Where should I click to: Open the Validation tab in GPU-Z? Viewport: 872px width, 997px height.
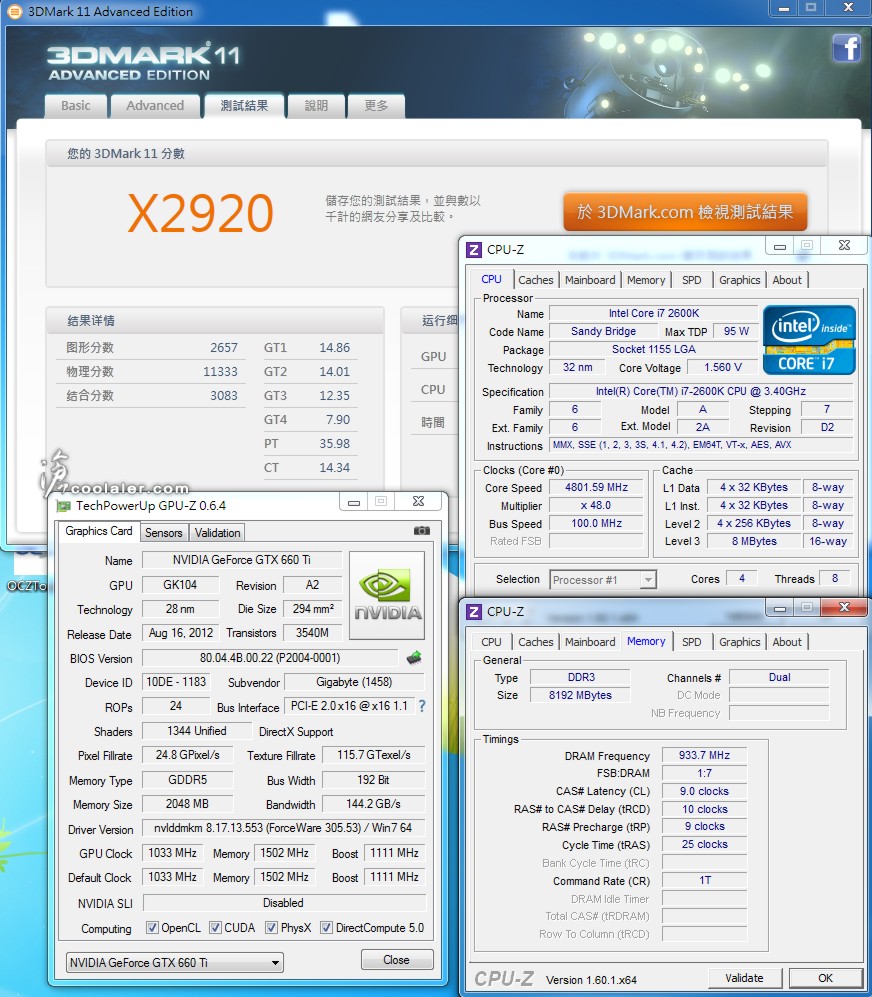coord(218,533)
